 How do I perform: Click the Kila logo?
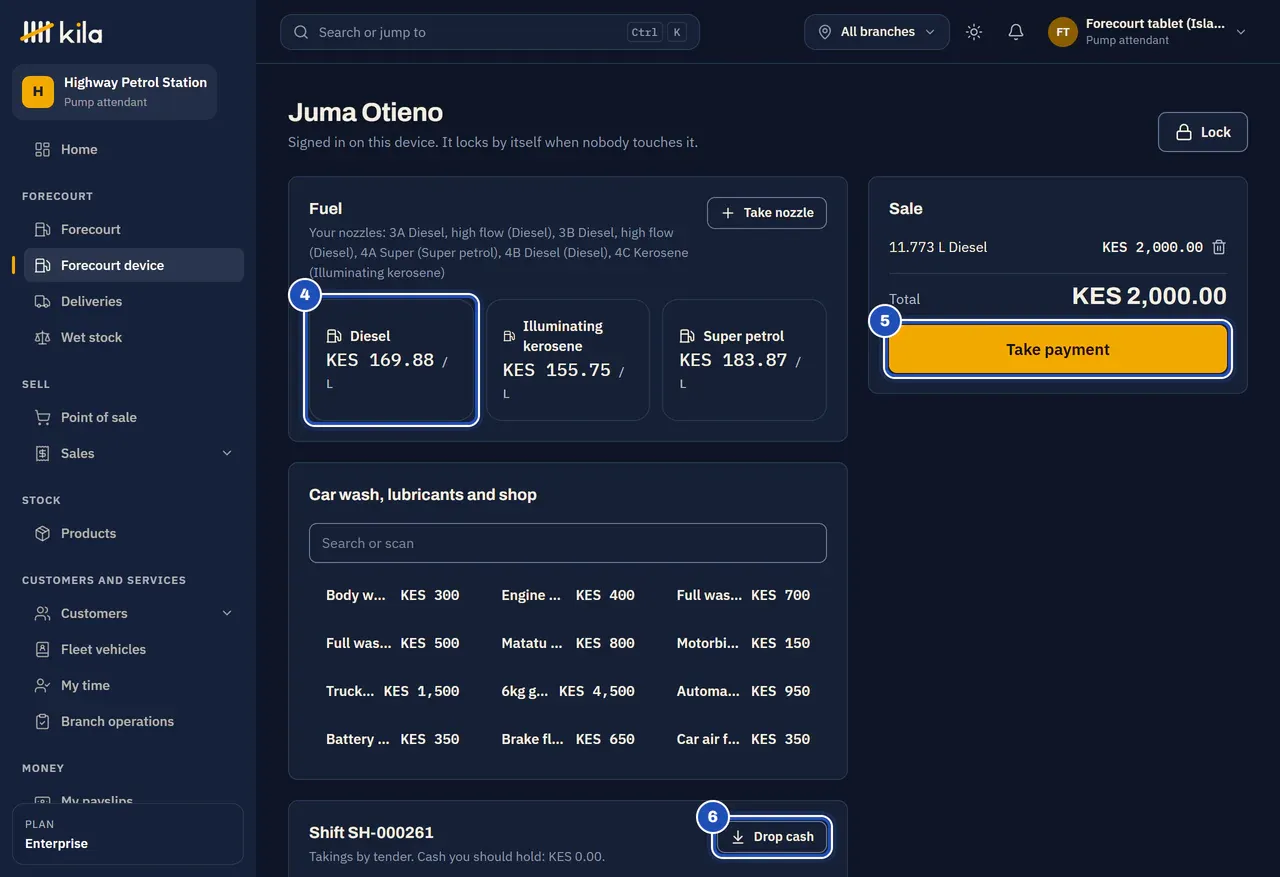pos(61,32)
